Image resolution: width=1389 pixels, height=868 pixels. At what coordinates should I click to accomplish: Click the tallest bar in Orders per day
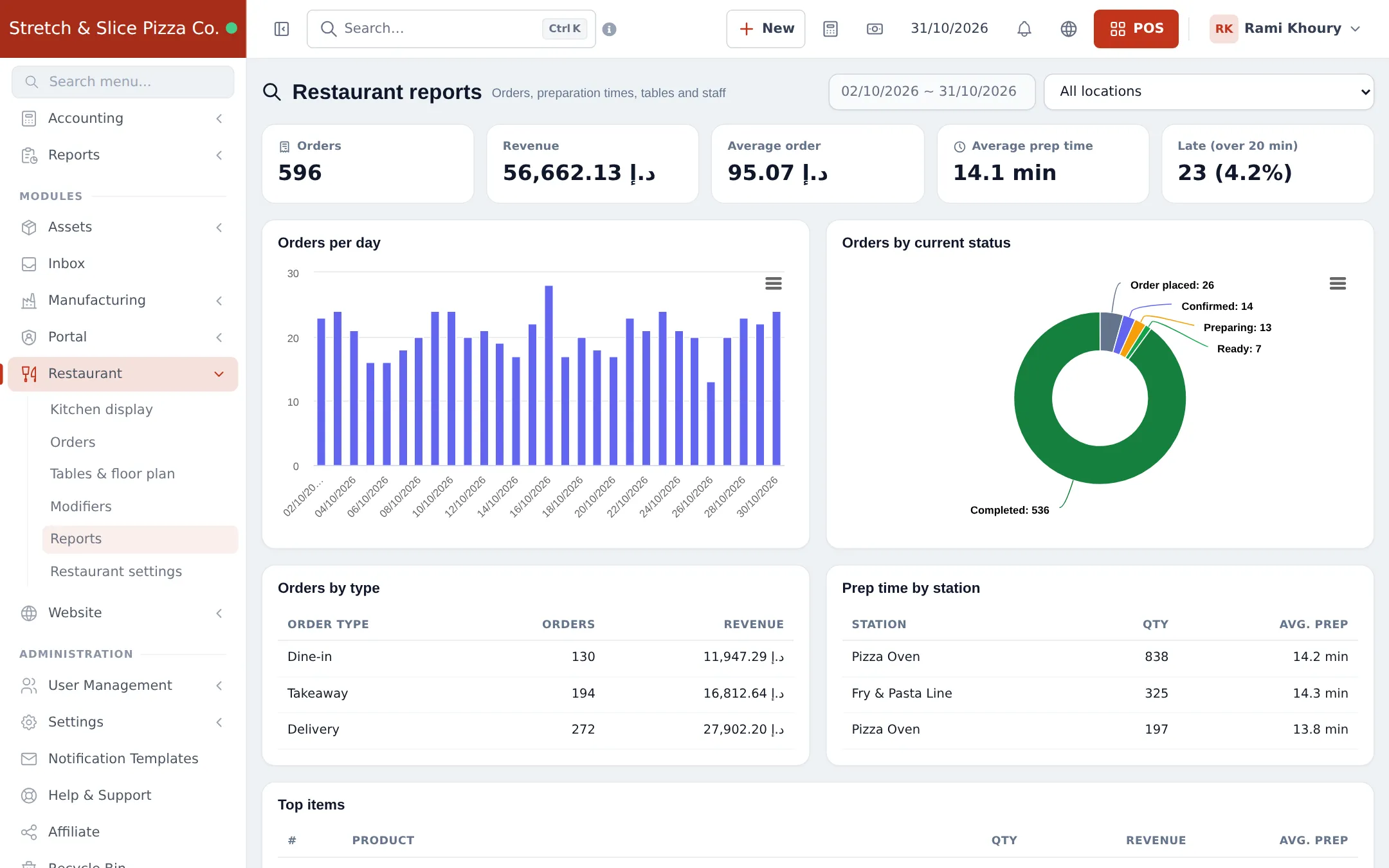[549, 375]
